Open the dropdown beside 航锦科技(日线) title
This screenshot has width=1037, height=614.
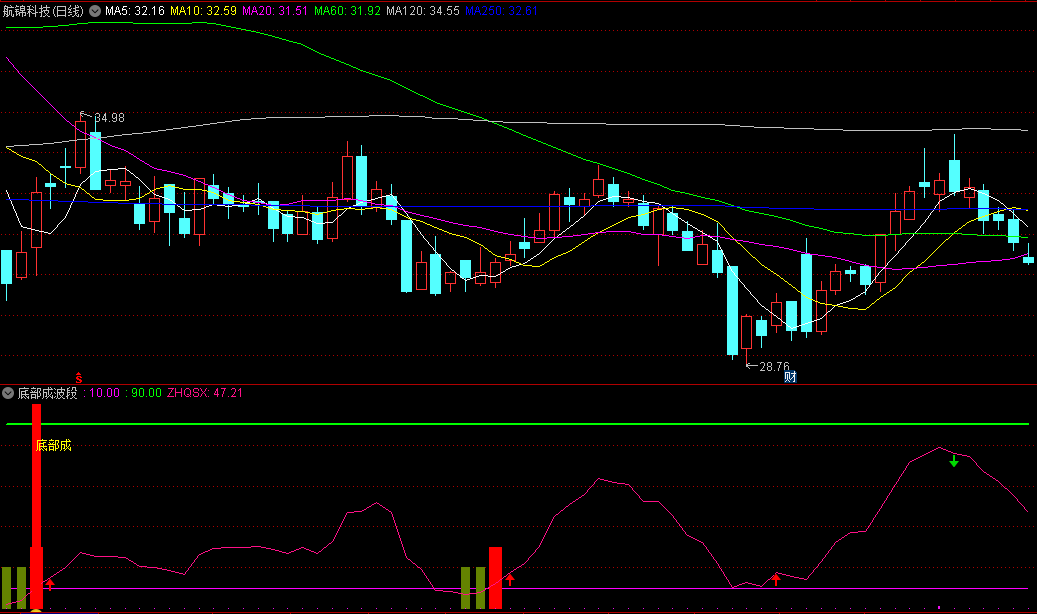click(95, 11)
